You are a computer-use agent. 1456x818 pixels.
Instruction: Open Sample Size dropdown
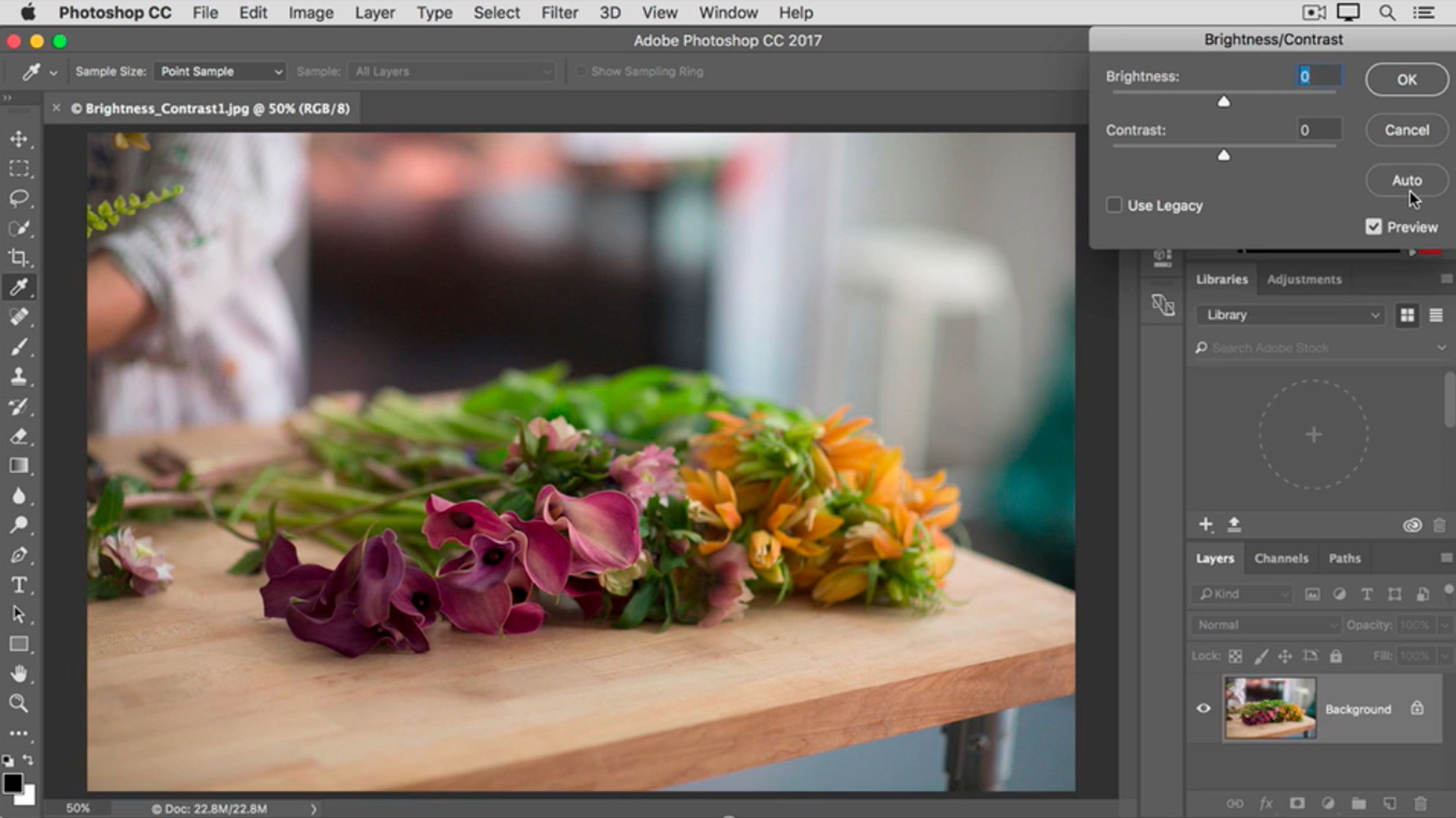point(219,71)
